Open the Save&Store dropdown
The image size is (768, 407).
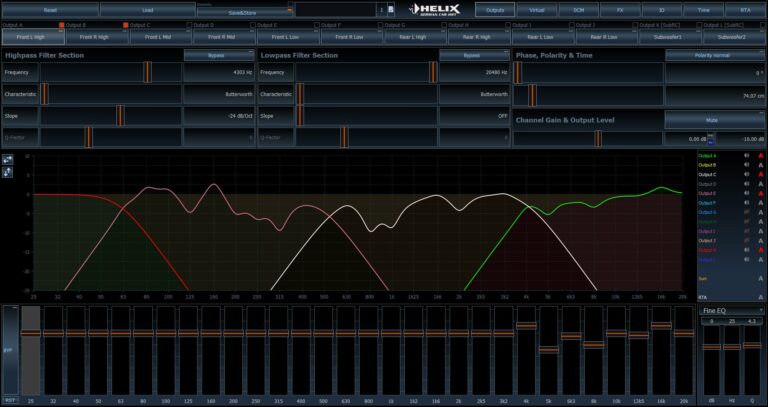(x=245, y=13)
